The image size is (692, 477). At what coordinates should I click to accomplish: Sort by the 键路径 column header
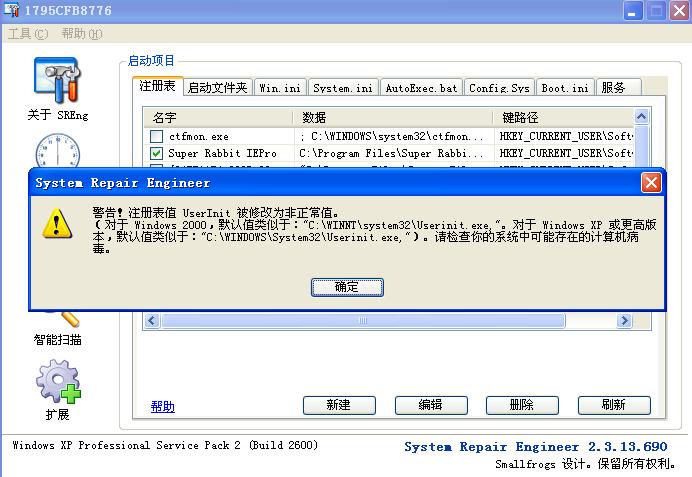coord(564,117)
